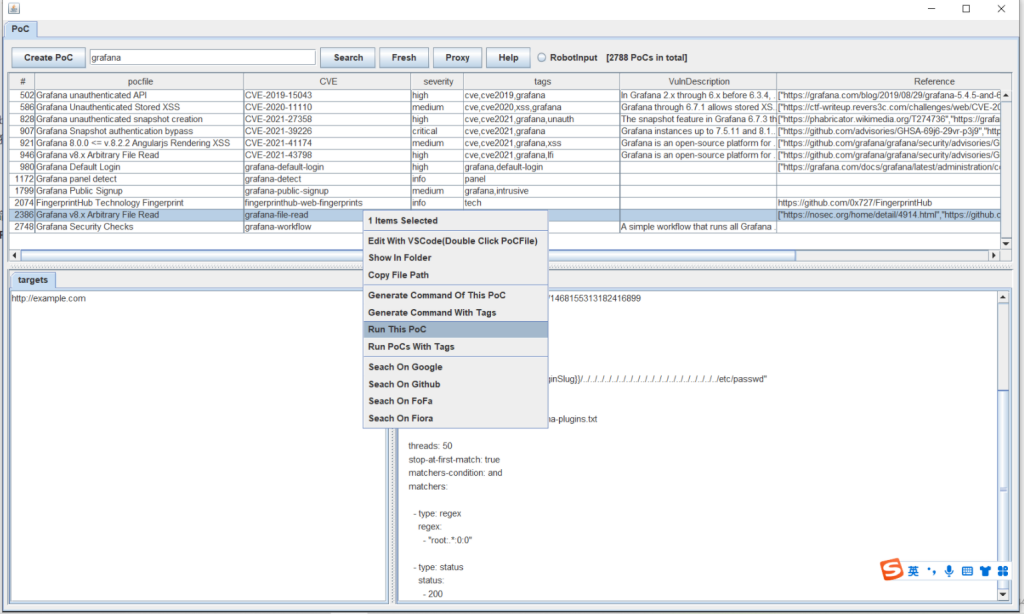The width and height of the screenshot is (1024, 614).
Task: Select row Grafana unauthenticated snapshot creation
Action: [505, 119]
